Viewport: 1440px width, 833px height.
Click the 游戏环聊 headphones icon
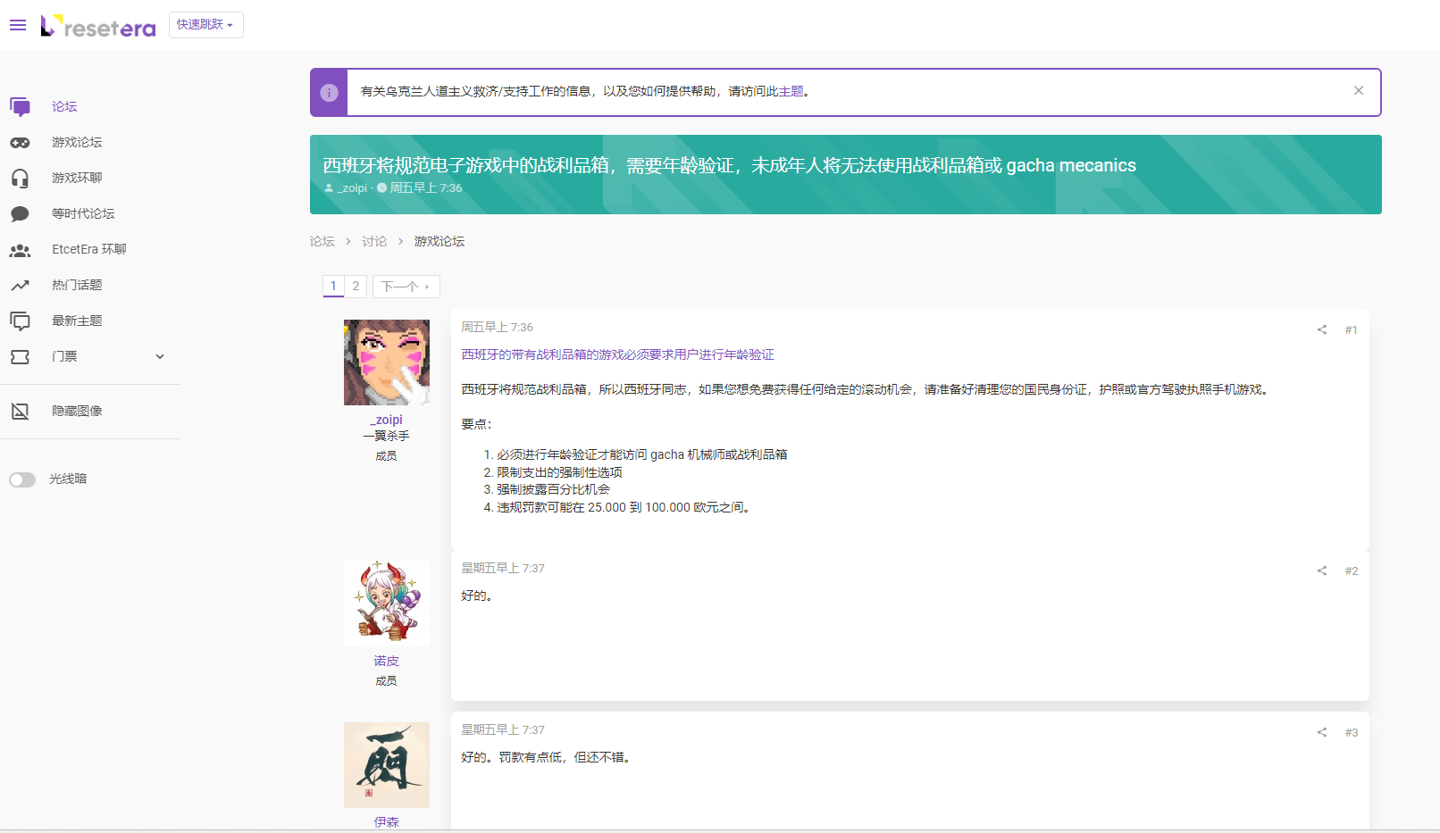click(x=20, y=178)
